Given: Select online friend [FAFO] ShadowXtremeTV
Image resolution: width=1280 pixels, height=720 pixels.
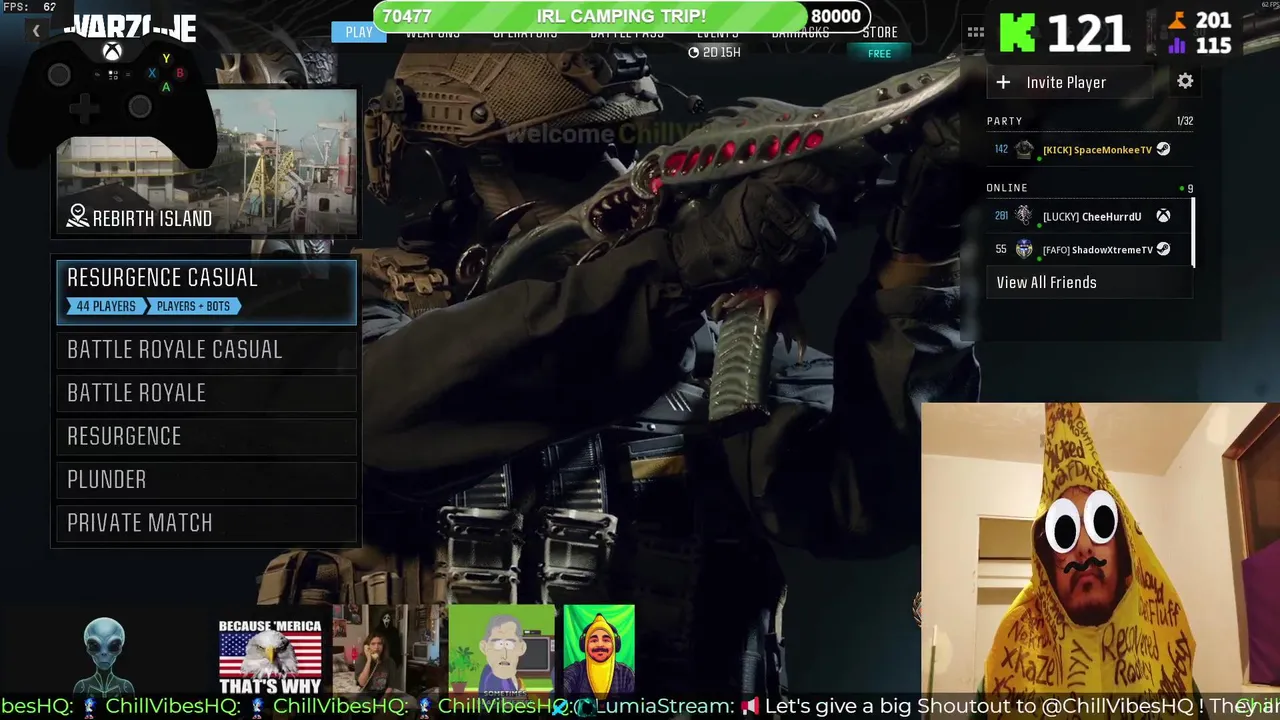Looking at the screenshot, I should pyautogui.click(x=1089, y=249).
